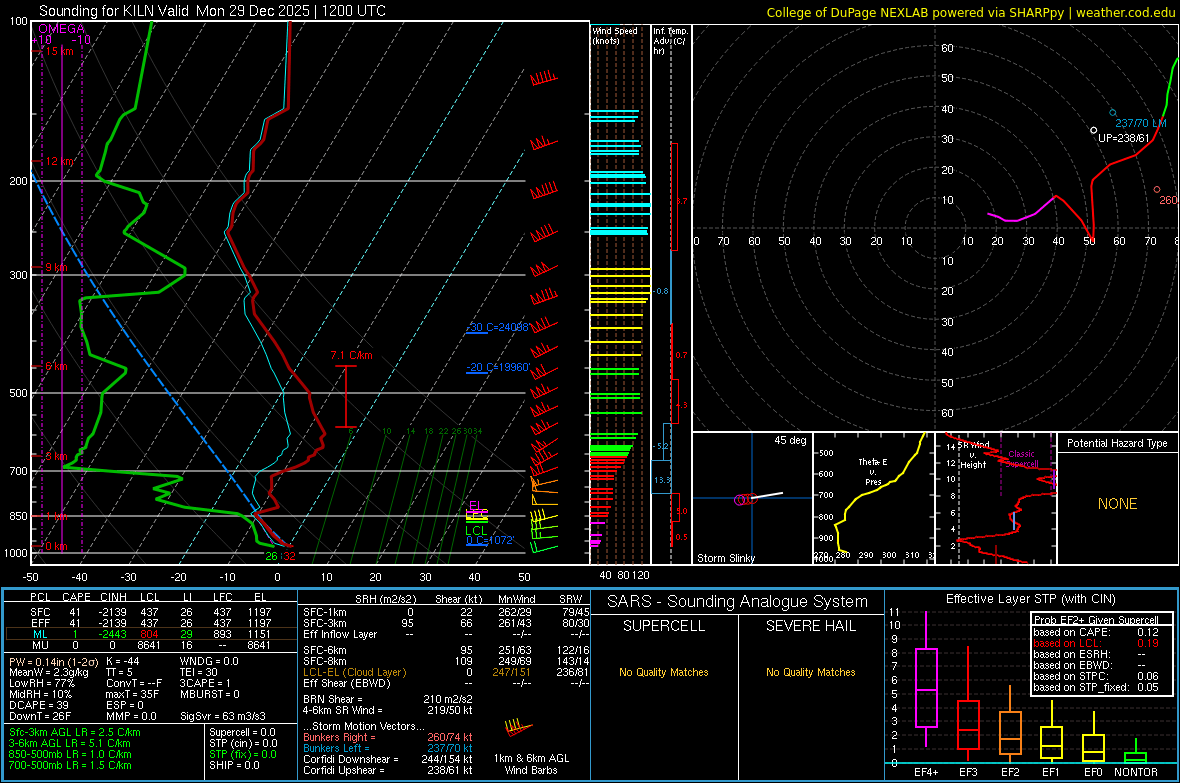Viewport: 1180px width, 783px height.
Task: Click the Bunkers Right = 260/74 kt line
Action: [x=388, y=737]
